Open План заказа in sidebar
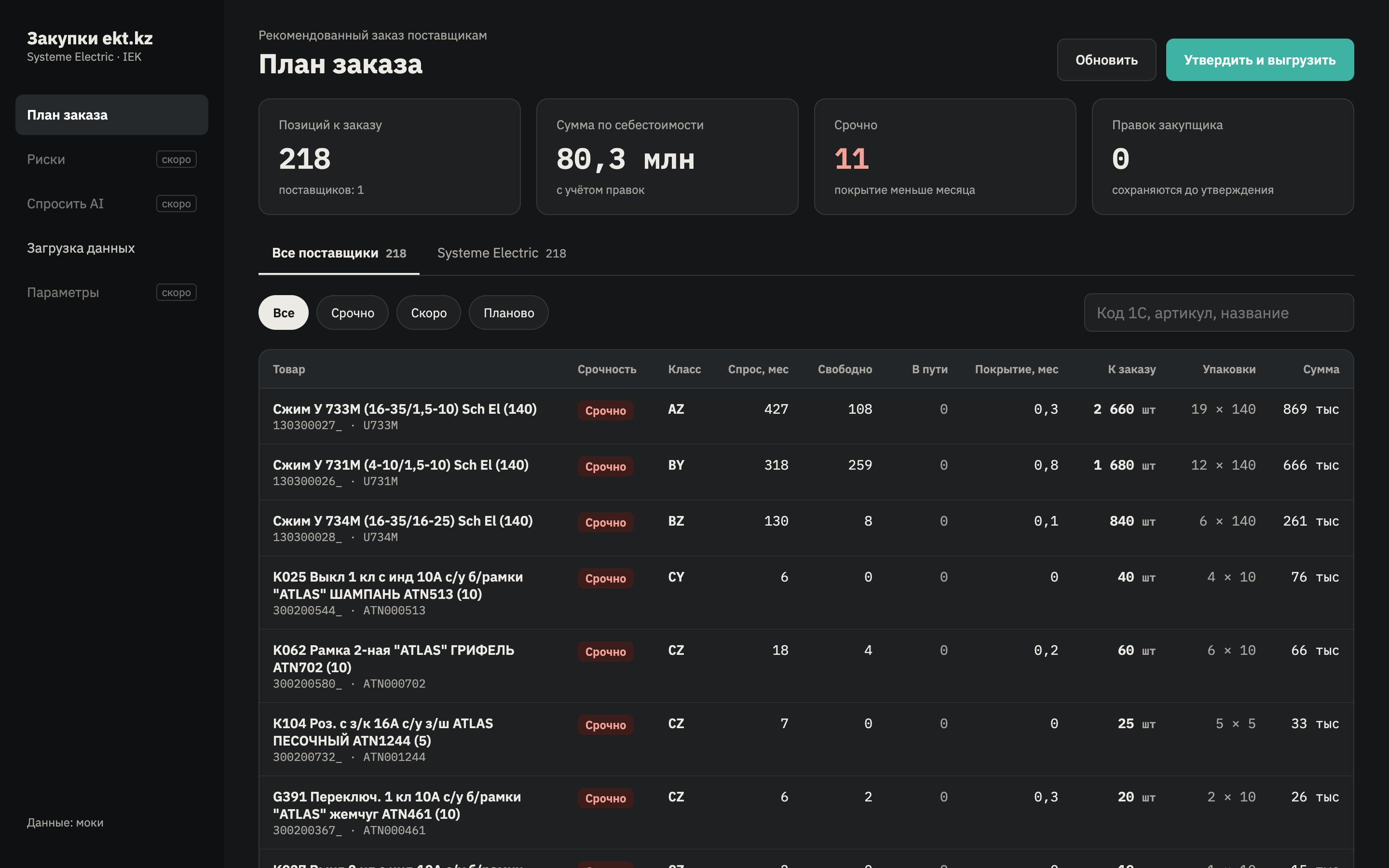This screenshot has height=868, width=1389. [111, 115]
